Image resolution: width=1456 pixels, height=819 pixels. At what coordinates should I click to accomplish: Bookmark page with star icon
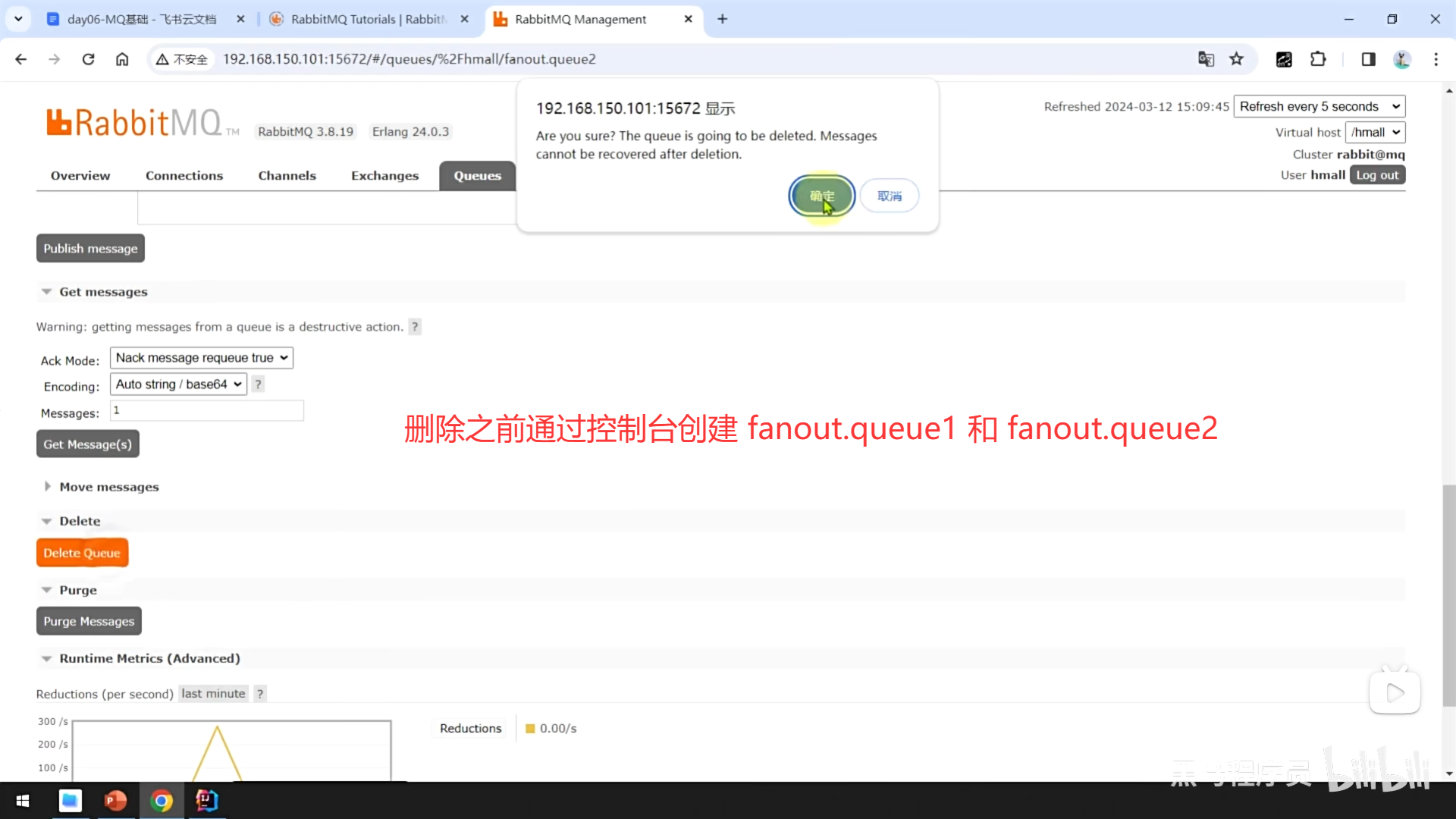1237,59
